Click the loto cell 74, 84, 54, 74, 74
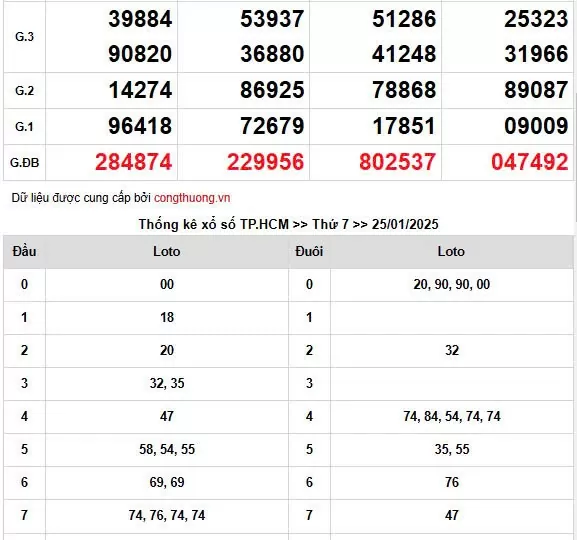577x540 pixels. [452, 416]
